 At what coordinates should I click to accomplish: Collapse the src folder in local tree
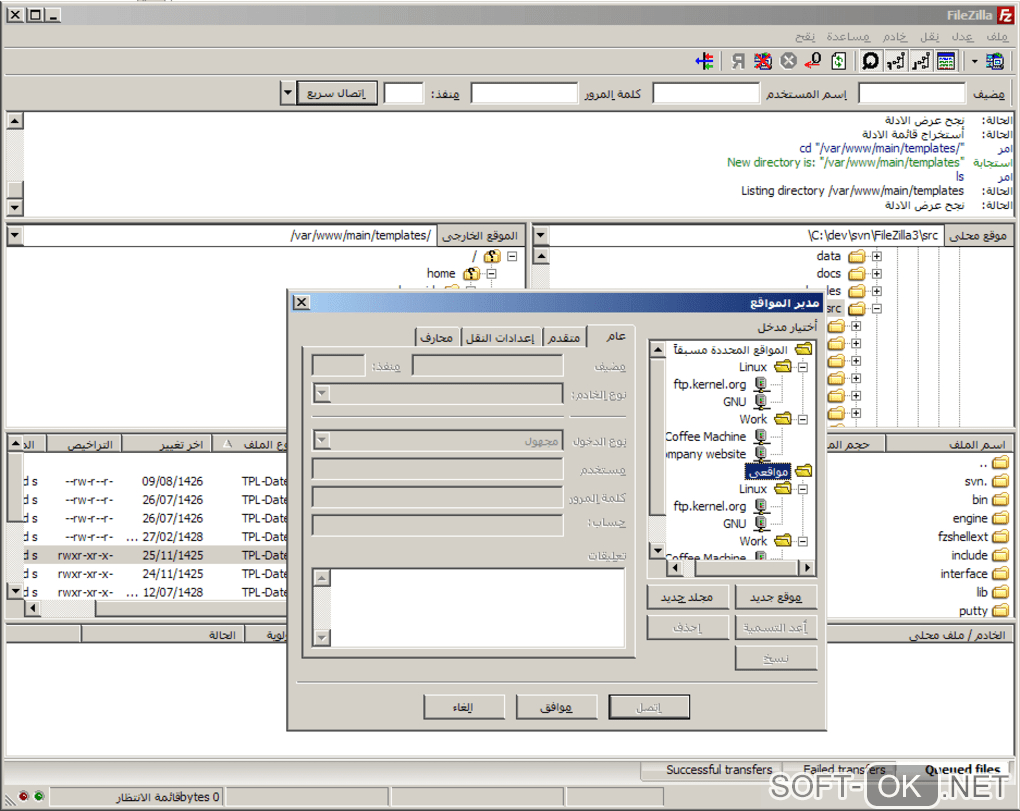pos(877,308)
